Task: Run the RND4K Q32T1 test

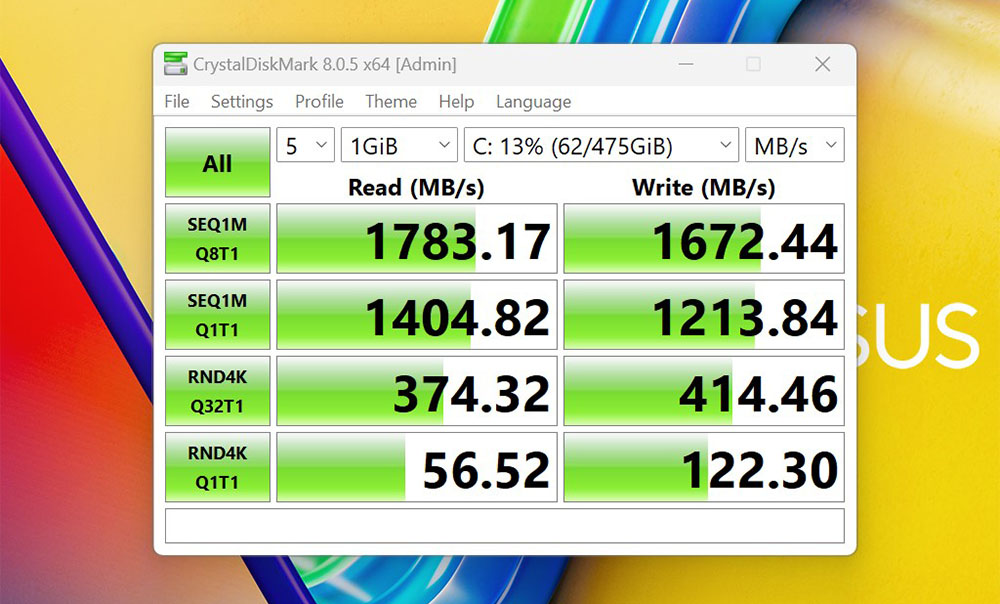Action: [217, 391]
